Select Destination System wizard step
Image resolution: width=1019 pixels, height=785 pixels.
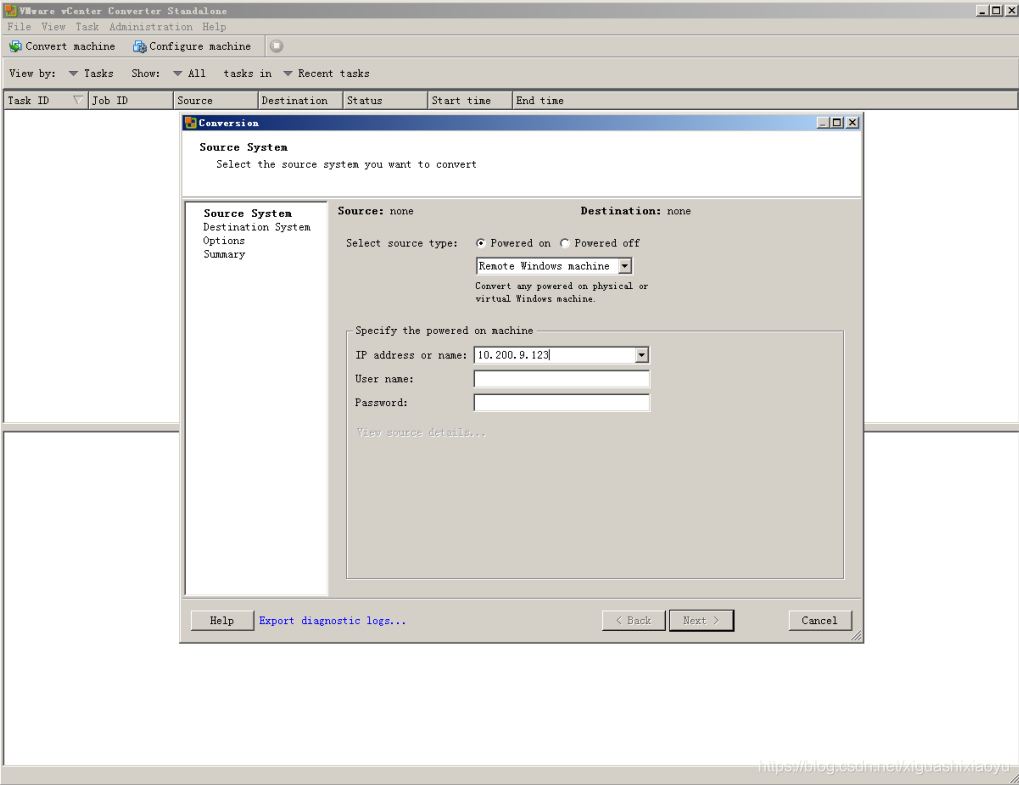(257, 227)
